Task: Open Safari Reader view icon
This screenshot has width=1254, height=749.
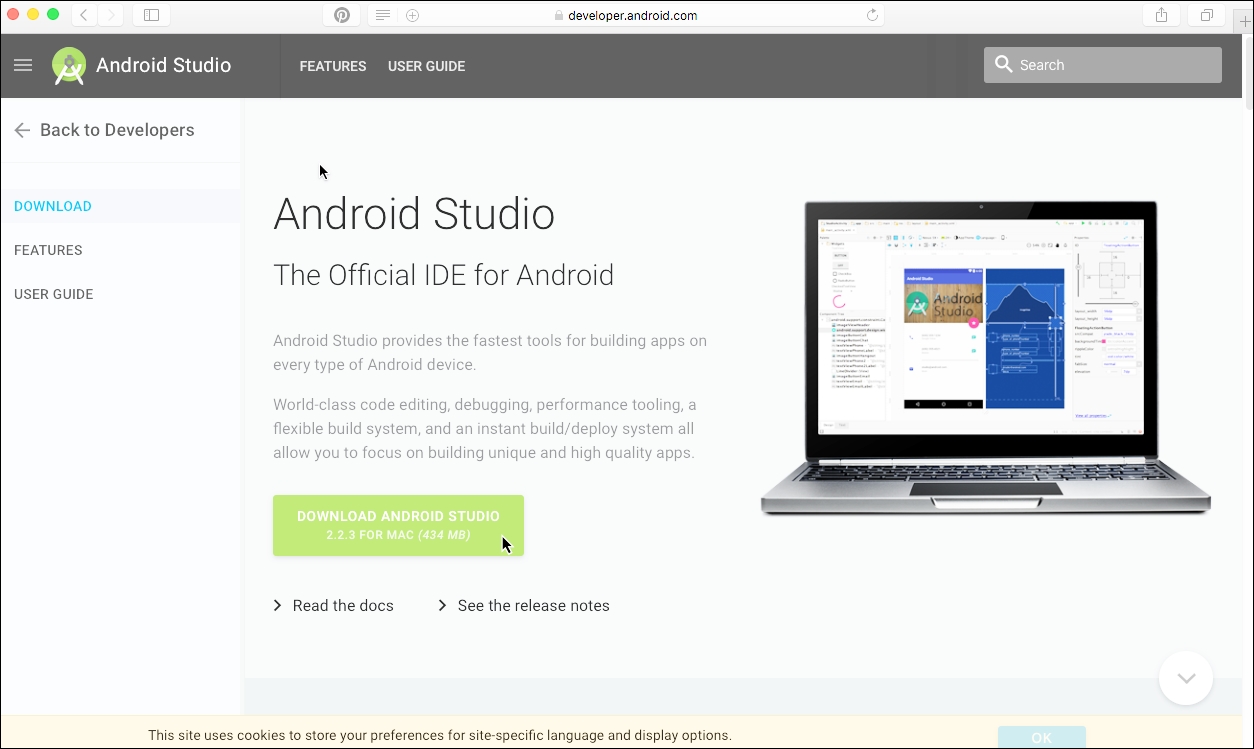Action: click(382, 15)
